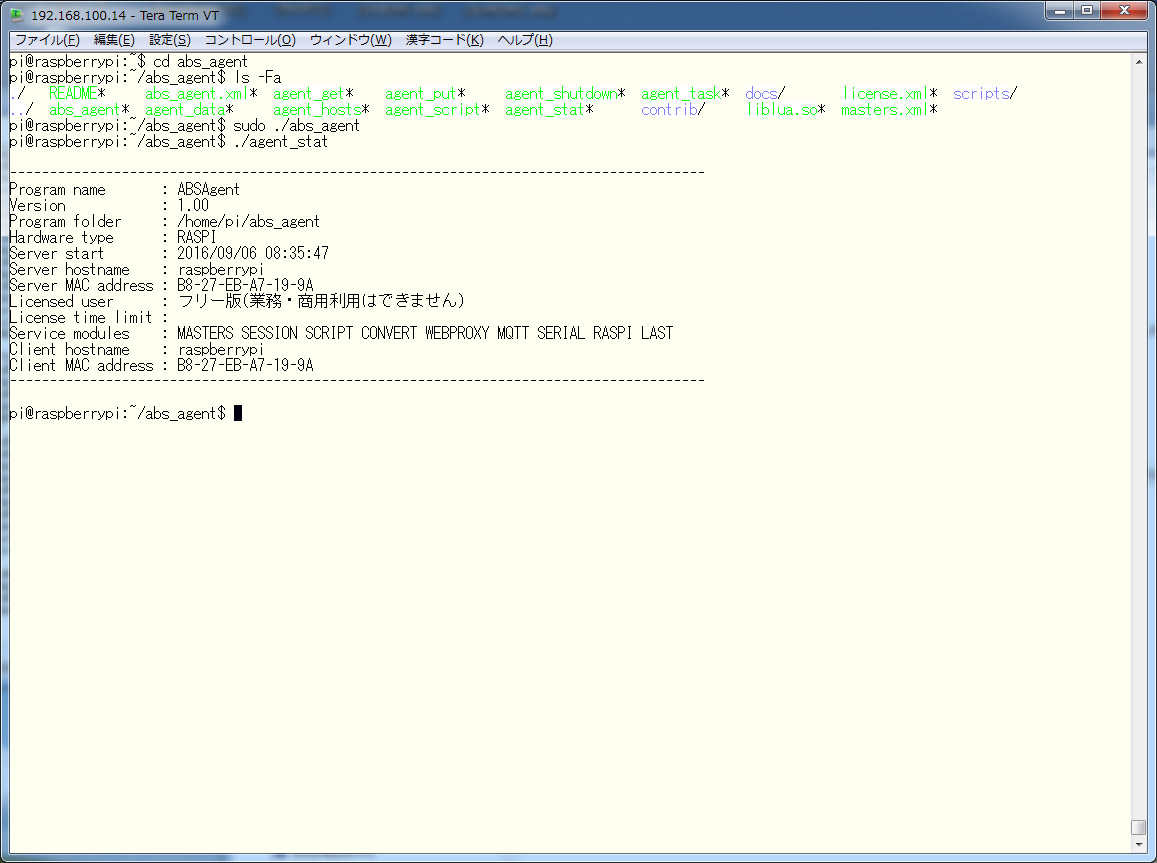The width and height of the screenshot is (1157, 863).
Task: Click the vertical scrollbar thumb
Action: [x=1138, y=827]
